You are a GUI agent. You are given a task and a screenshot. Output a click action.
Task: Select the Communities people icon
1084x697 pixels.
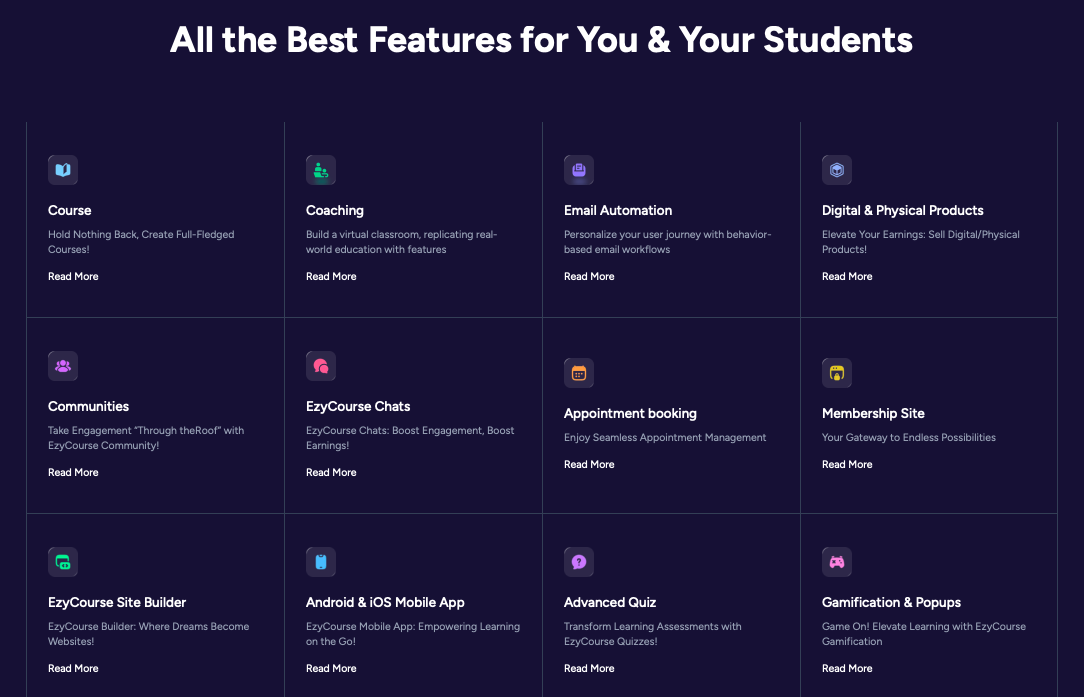coord(63,366)
